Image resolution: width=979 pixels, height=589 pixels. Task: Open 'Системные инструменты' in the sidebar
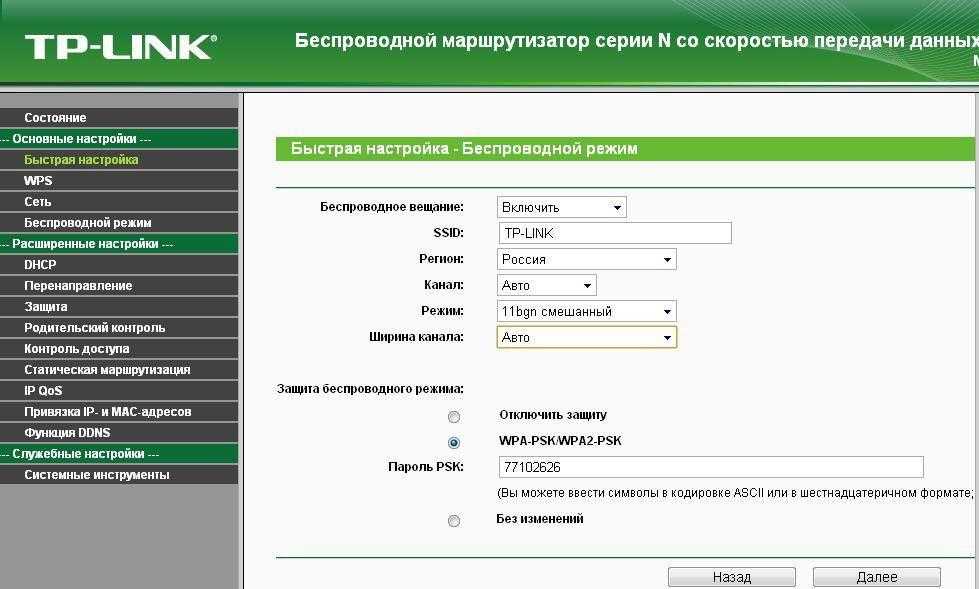coord(97,475)
